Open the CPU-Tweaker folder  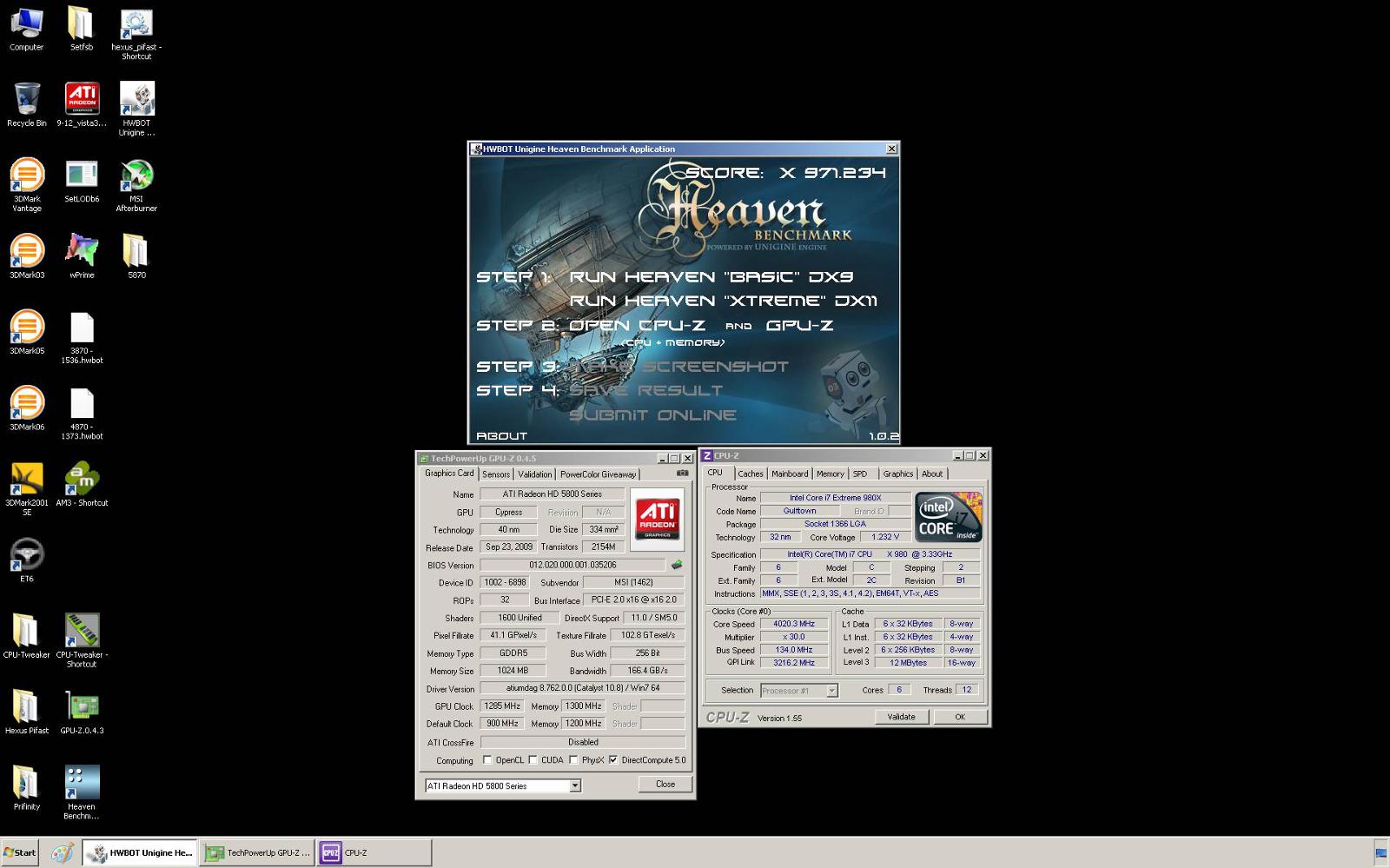tap(26, 636)
